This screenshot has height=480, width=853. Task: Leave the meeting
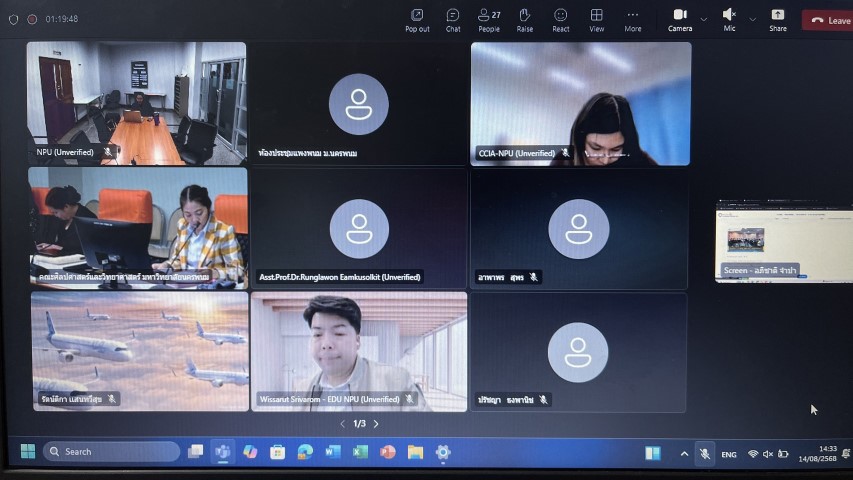click(x=829, y=19)
